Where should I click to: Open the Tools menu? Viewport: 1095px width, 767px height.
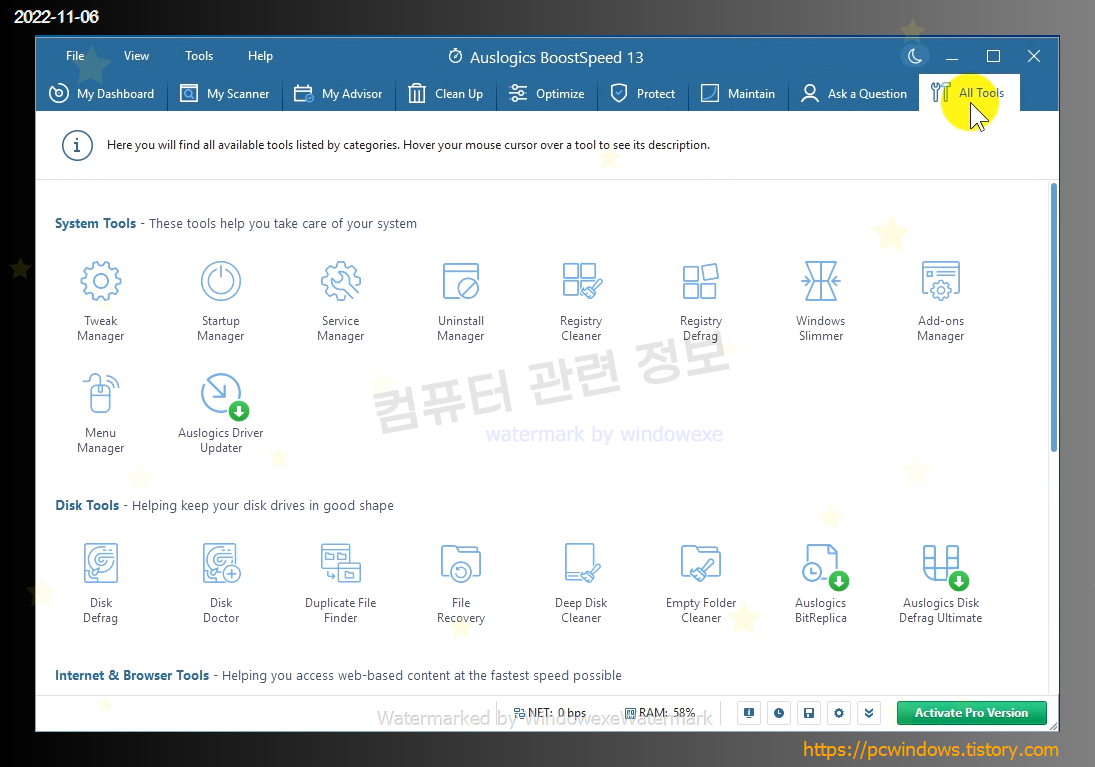(199, 56)
